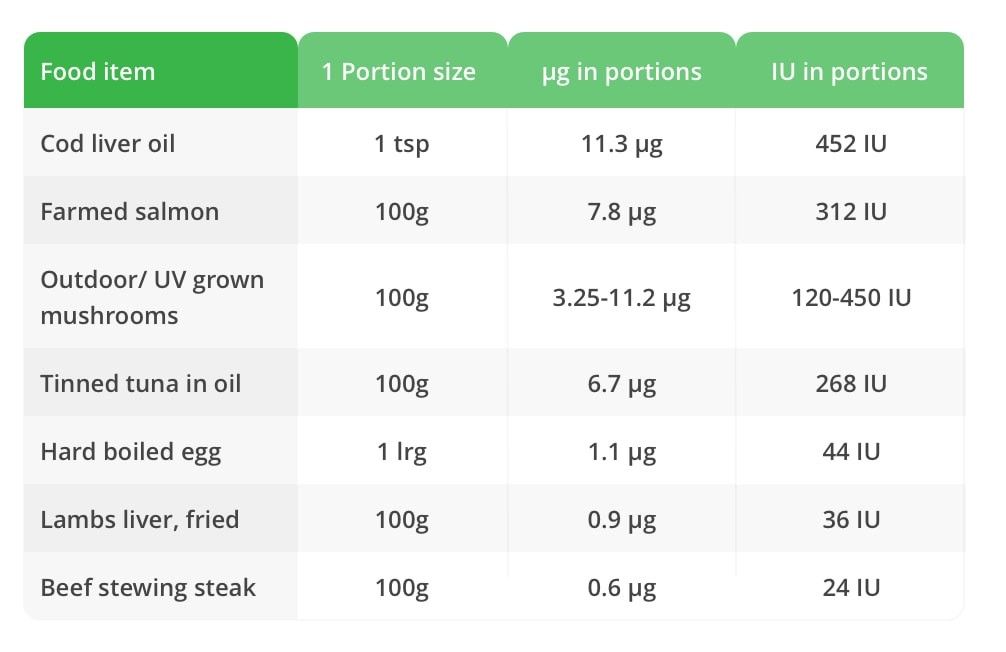
Task: Select the Farmed salmon cell
Action: click(130, 211)
